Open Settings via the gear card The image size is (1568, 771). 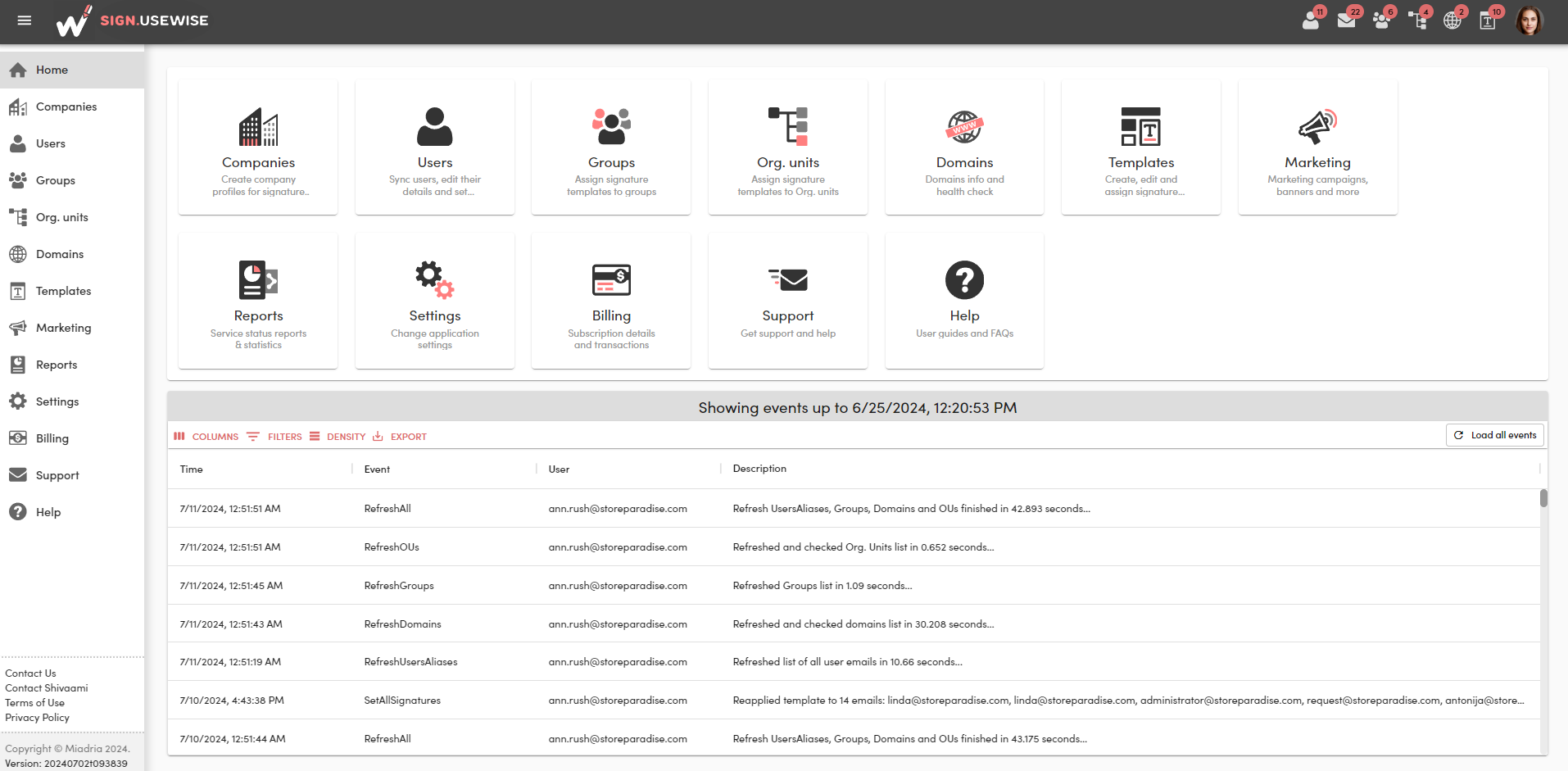(434, 301)
